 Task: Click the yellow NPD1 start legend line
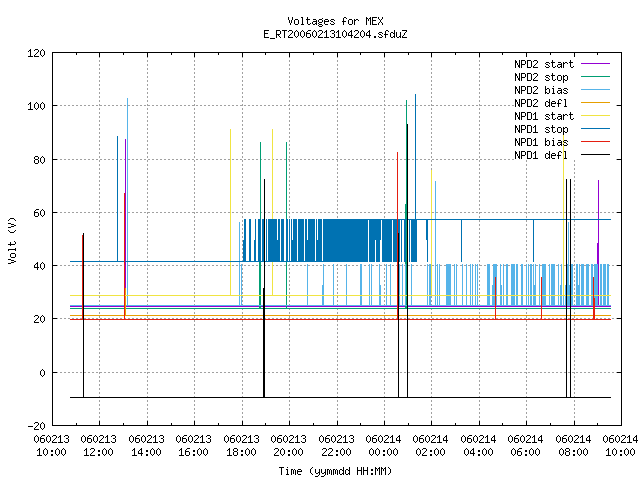[596, 116]
